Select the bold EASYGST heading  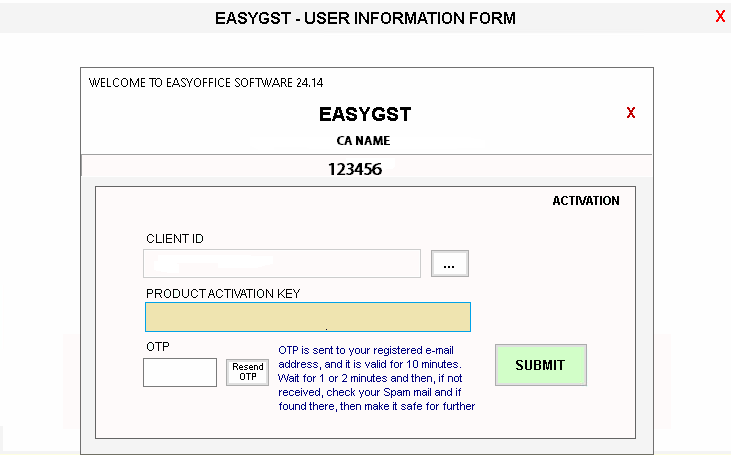click(x=365, y=114)
